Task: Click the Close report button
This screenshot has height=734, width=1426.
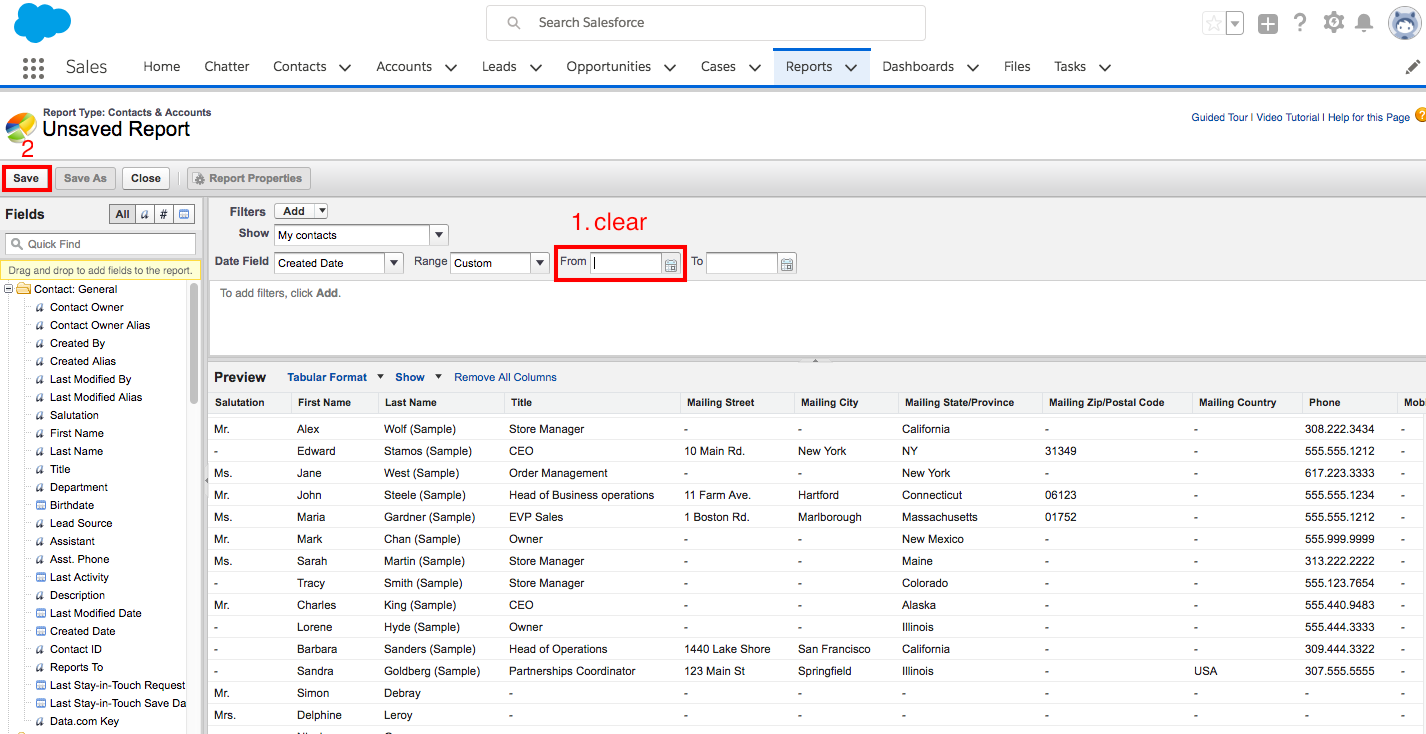Action: click(146, 178)
